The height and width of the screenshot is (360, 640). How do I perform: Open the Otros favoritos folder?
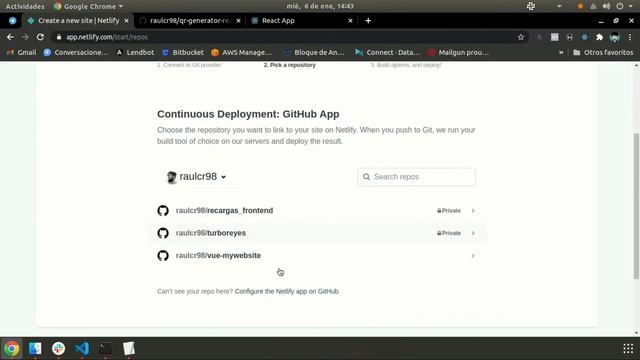[x=603, y=52]
